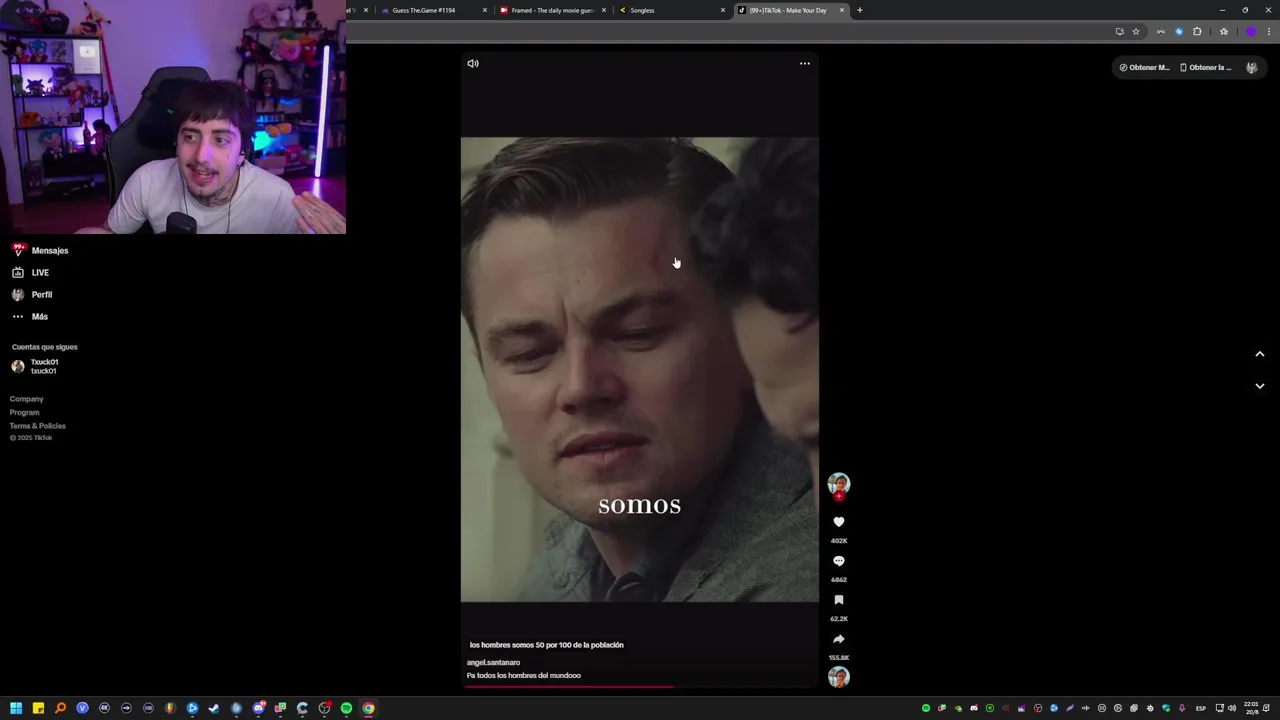Open the orange search app on taskbar

click(60, 708)
